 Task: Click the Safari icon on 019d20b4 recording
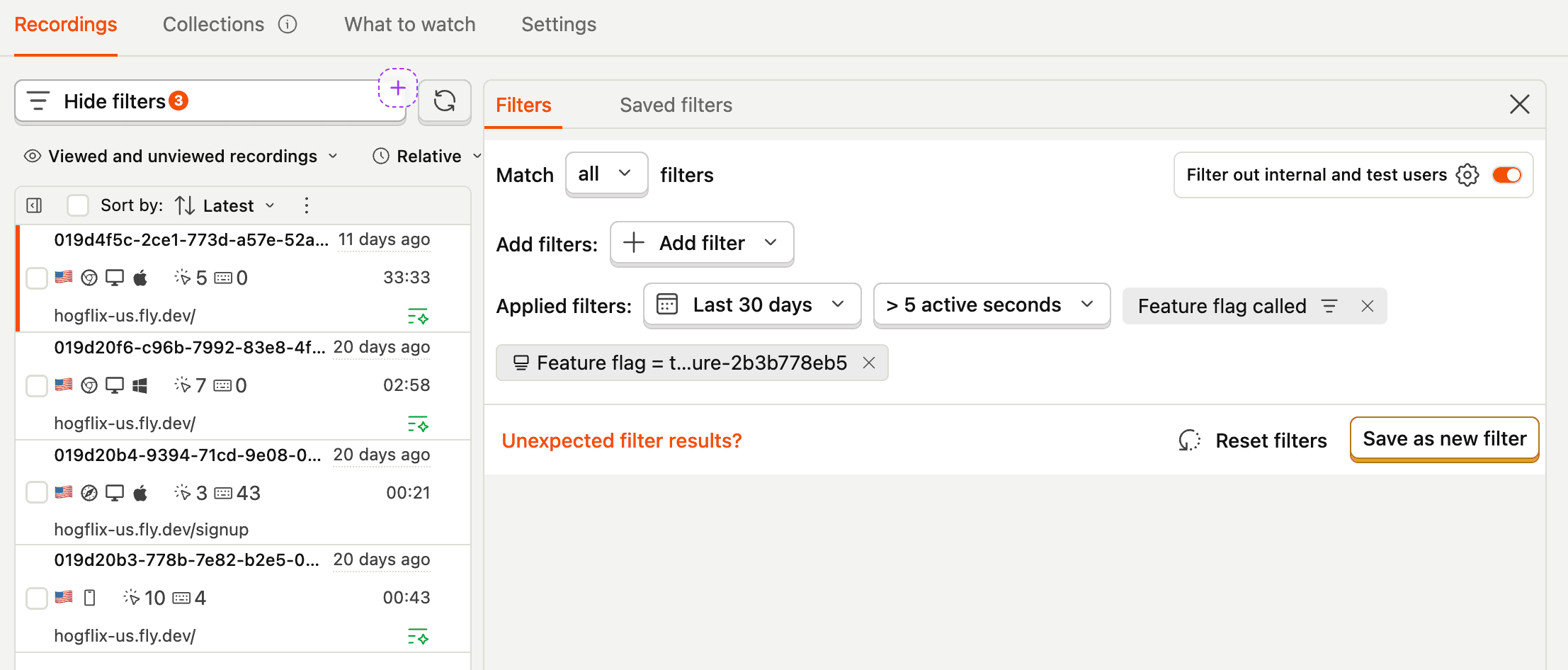tap(89, 493)
